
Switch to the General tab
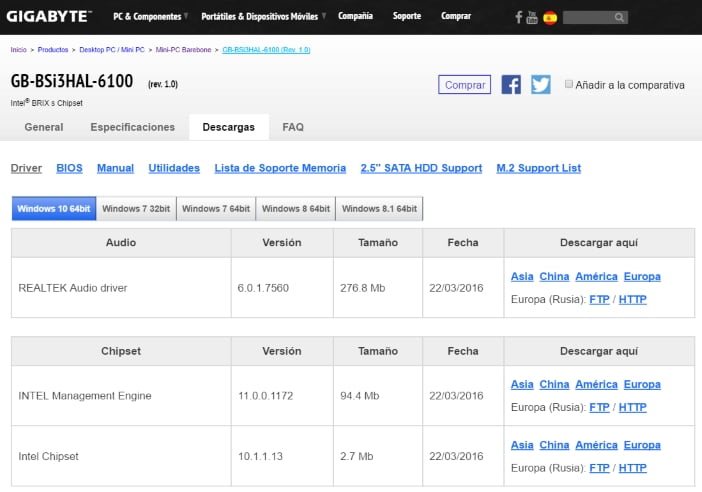click(x=44, y=127)
